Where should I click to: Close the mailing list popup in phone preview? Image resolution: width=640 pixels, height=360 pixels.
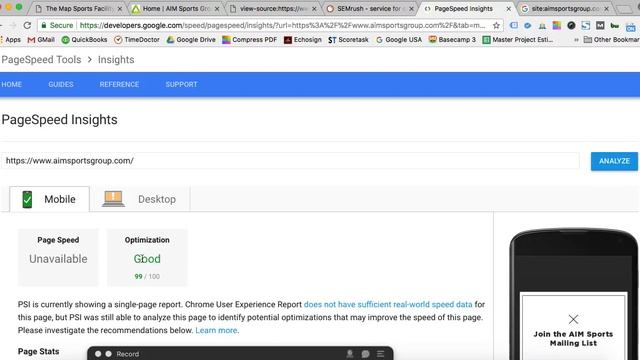573,319
